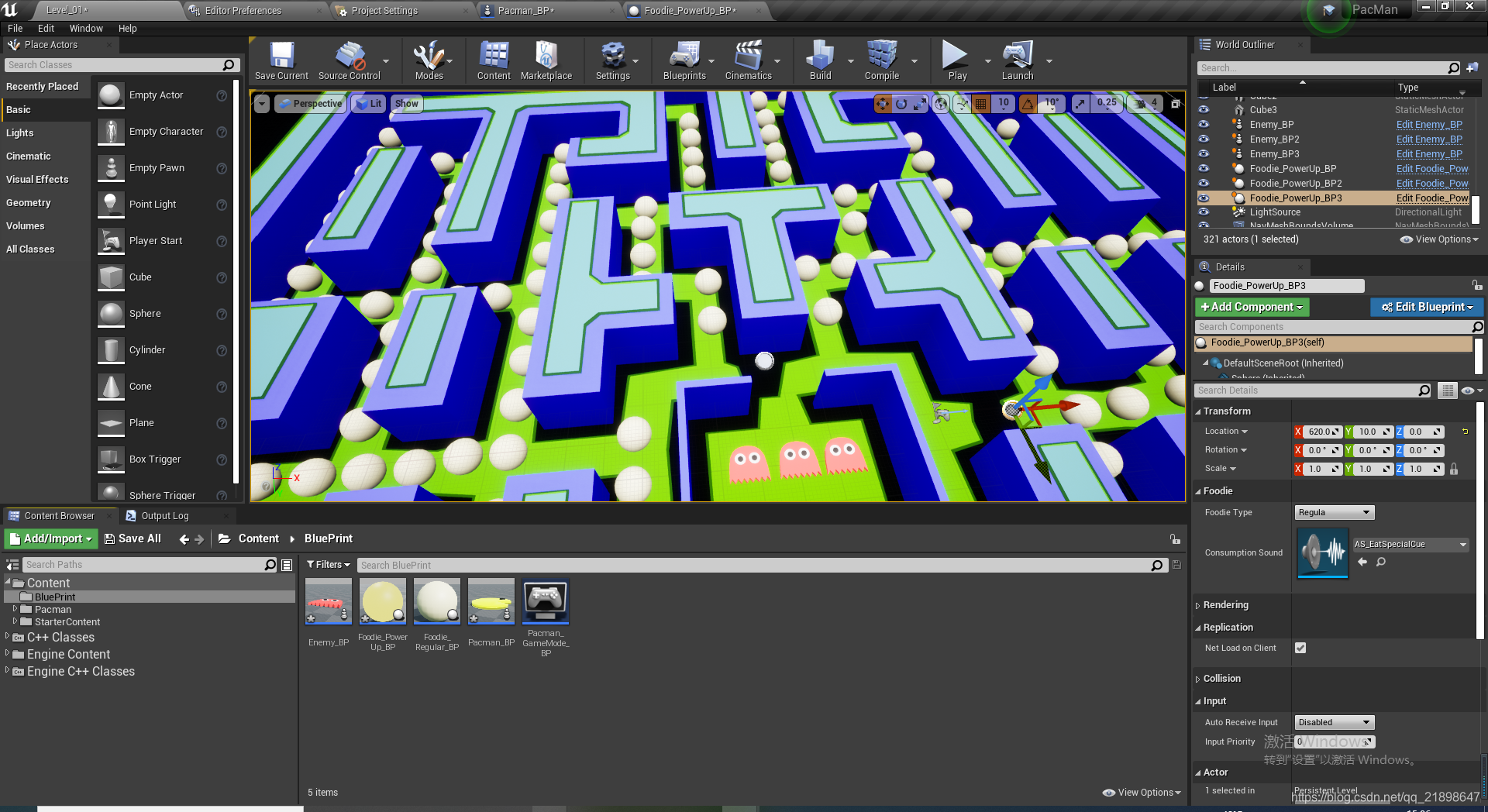Open File menu
The width and height of the screenshot is (1488, 812).
point(15,29)
